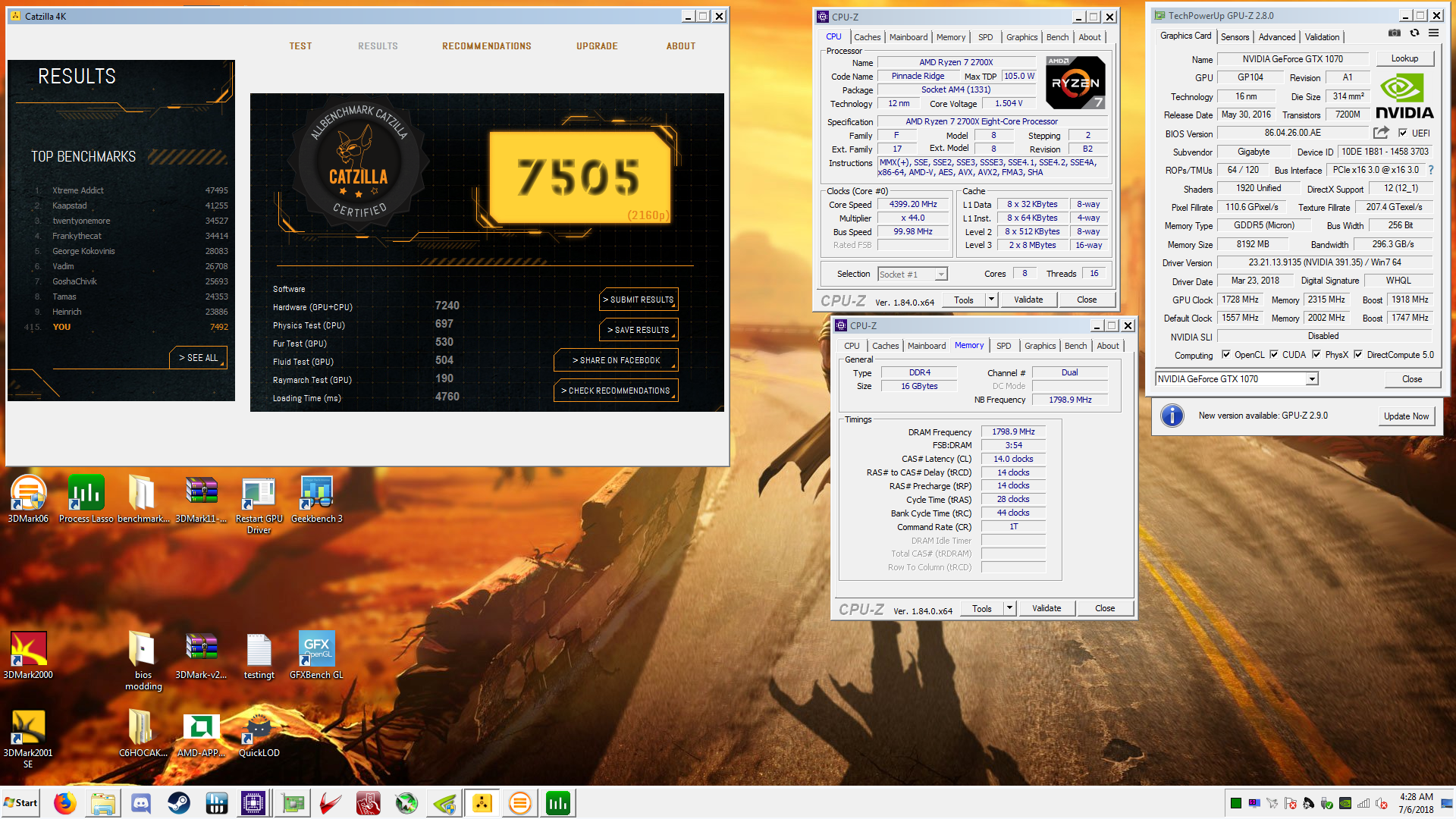Toggle the OpenCL checkbox
Screen dimensions: 1456x819
pyautogui.click(x=1226, y=354)
